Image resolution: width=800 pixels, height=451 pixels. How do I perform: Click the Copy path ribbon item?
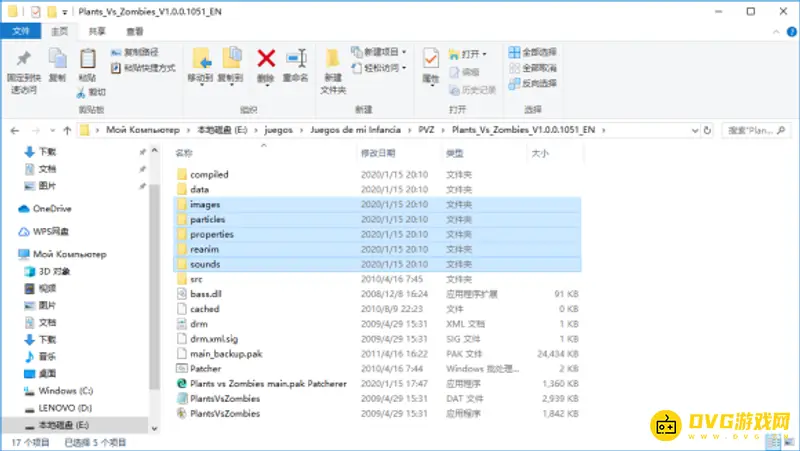tap(135, 52)
